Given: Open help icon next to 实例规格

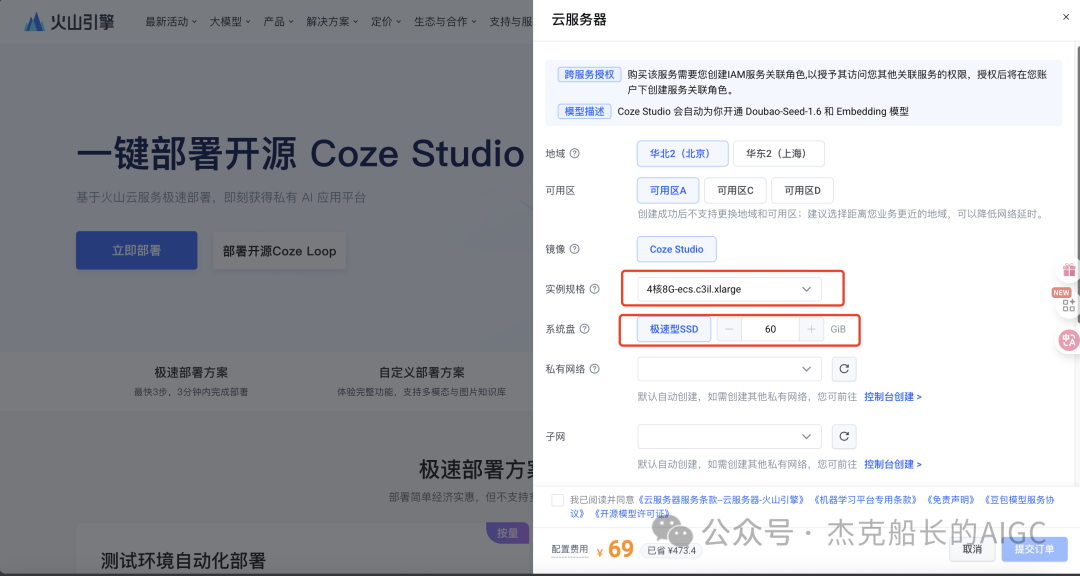Looking at the screenshot, I should (x=594, y=289).
